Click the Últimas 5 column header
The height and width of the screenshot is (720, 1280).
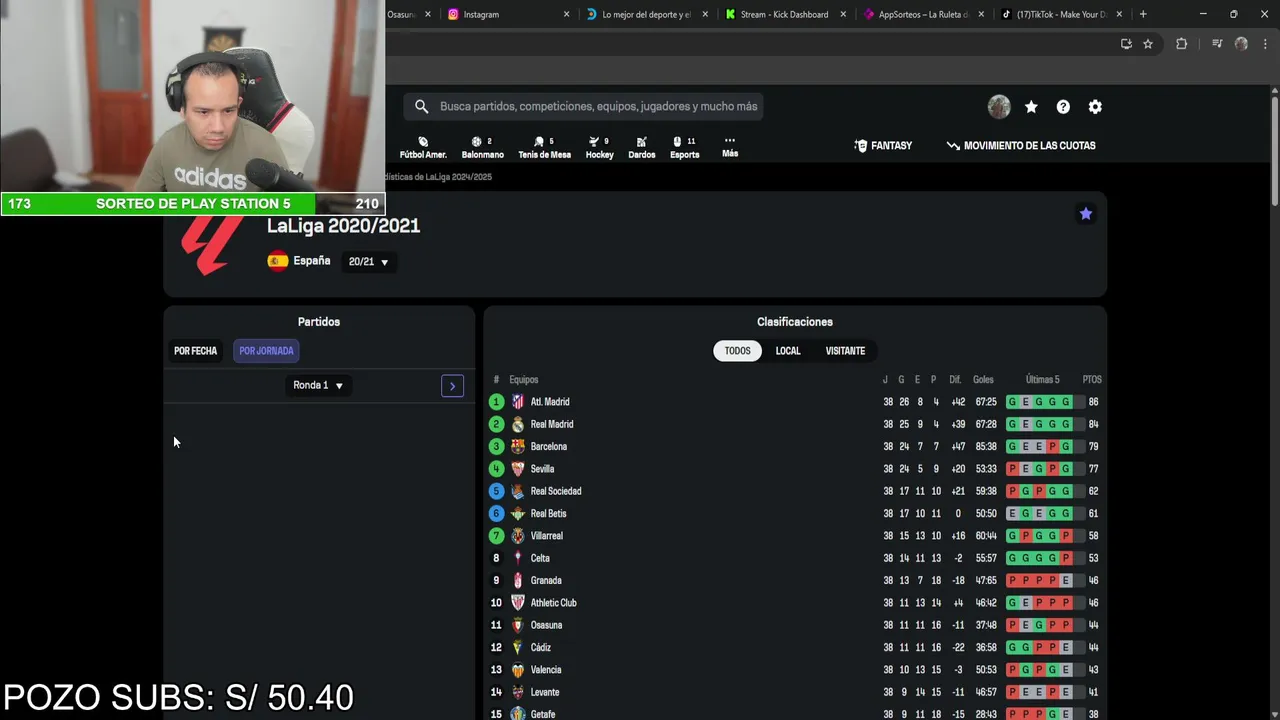point(1042,380)
